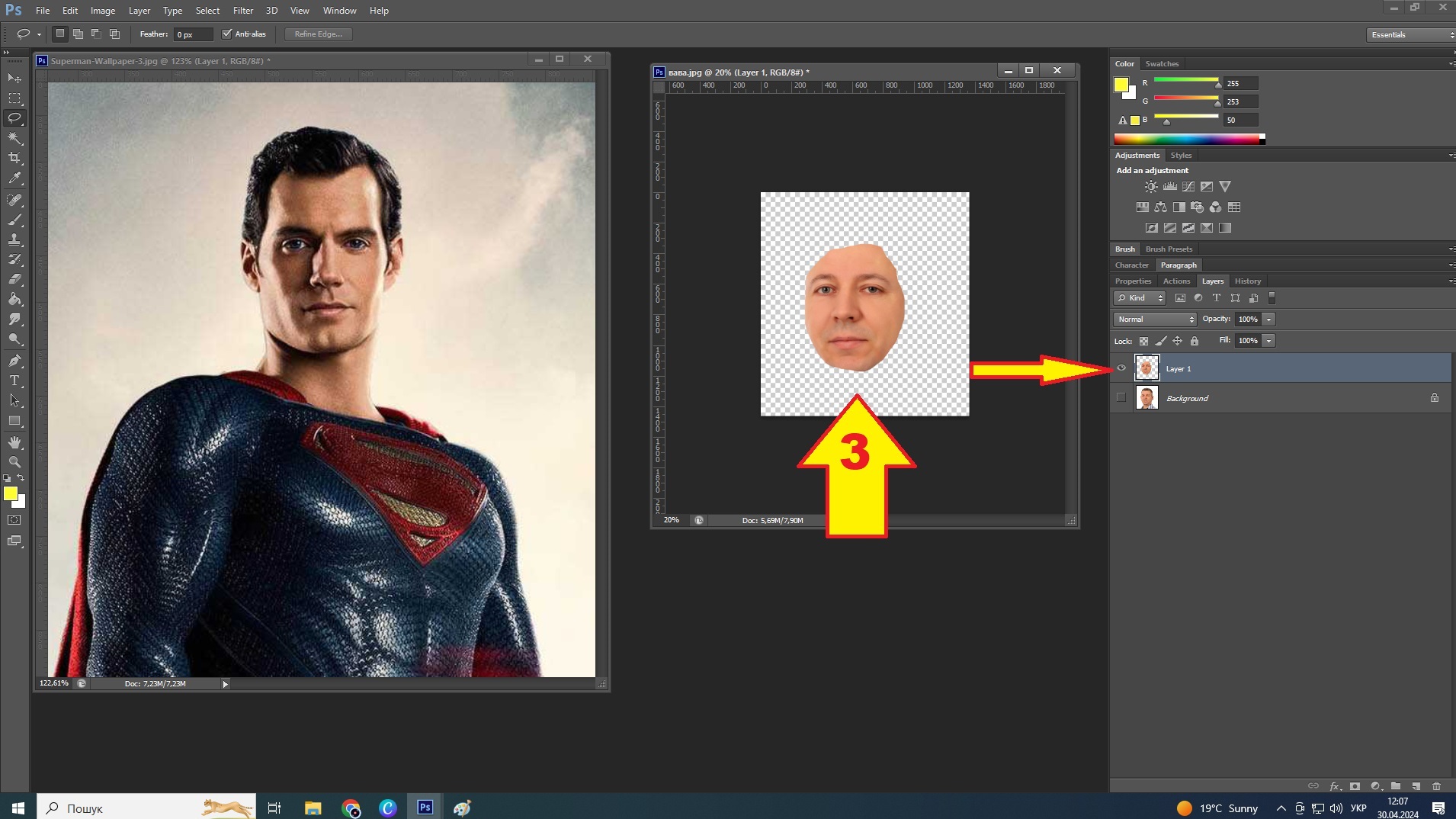Image resolution: width=1456 pixels, height=819 pixels.
Task: Select the Brush tool
Action: 14,220
